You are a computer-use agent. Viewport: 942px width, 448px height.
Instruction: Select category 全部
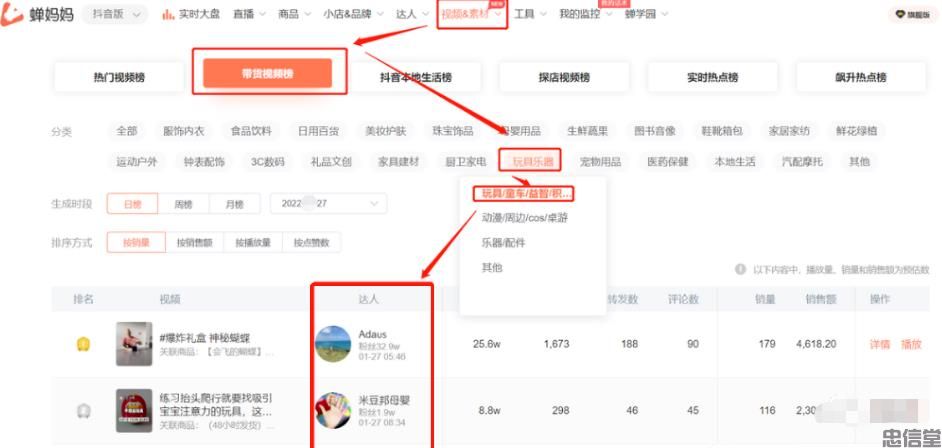pos(127,131)
